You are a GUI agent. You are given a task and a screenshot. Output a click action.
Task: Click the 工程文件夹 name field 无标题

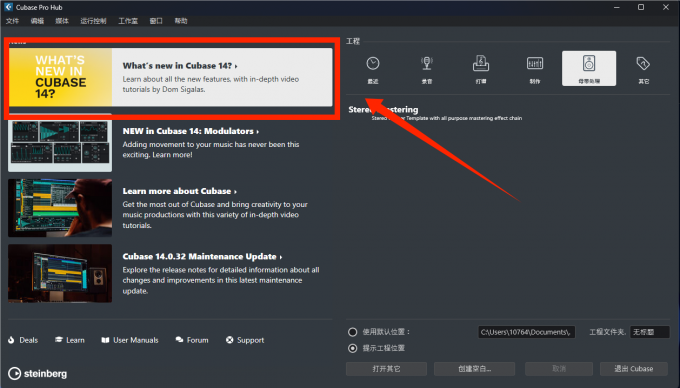coord(650,332)
